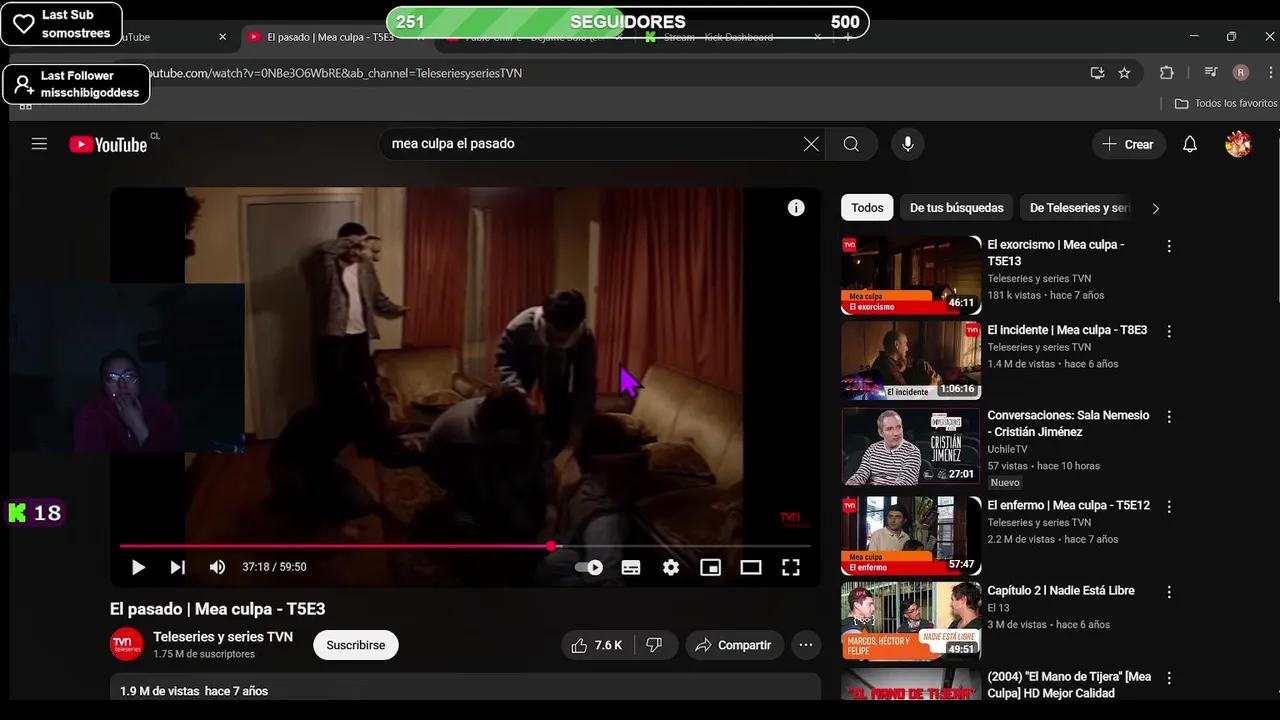This screenshot has height=720, width=1280.
Task: Like the video (7.6 K)
Action: click(x=597, y=645)
